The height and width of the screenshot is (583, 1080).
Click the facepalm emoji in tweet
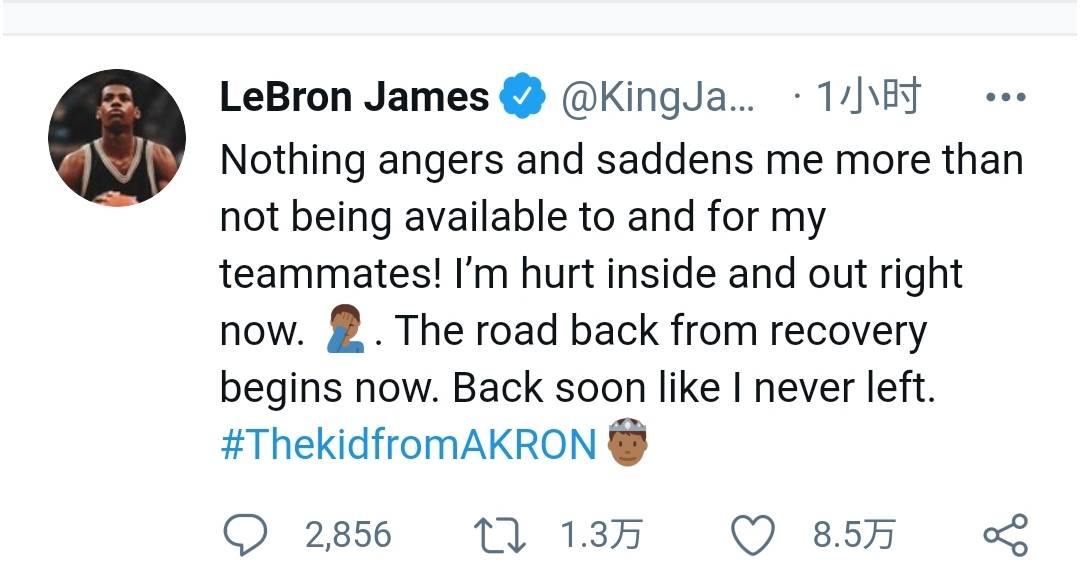click(346, 330)
